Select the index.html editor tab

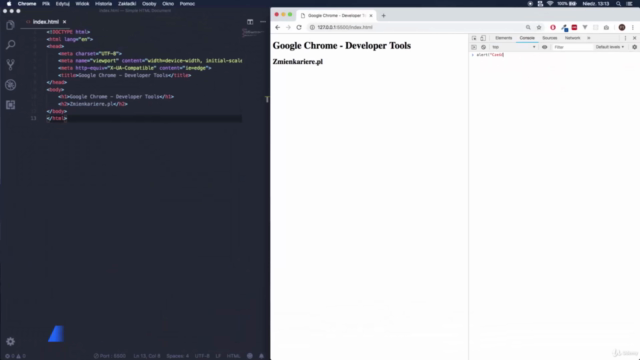point(46,22)
